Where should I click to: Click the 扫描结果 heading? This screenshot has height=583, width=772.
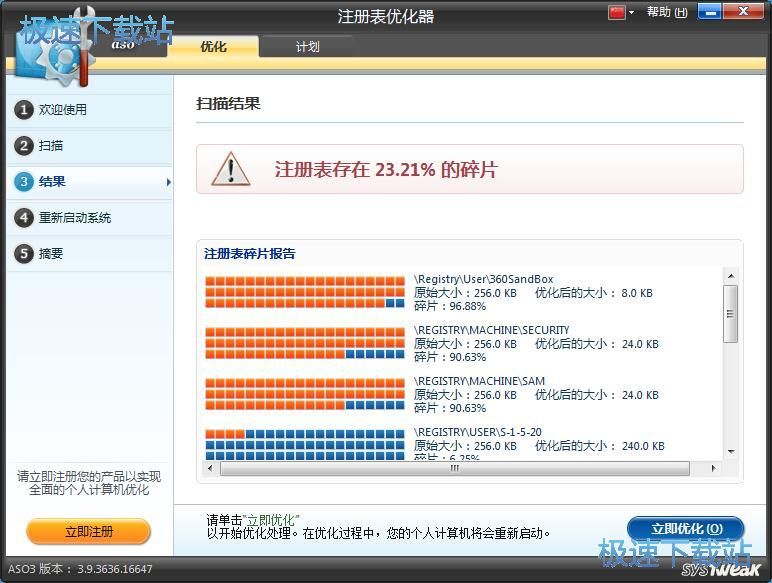point(228,103)
